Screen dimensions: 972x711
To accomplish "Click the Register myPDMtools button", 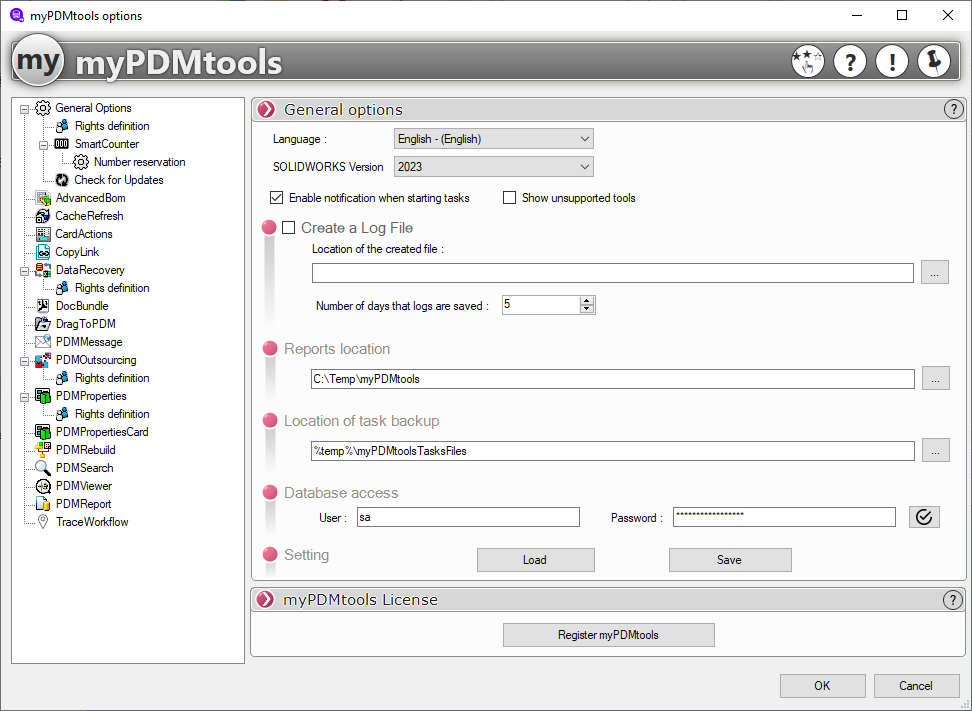I will [x=608, y=635].
